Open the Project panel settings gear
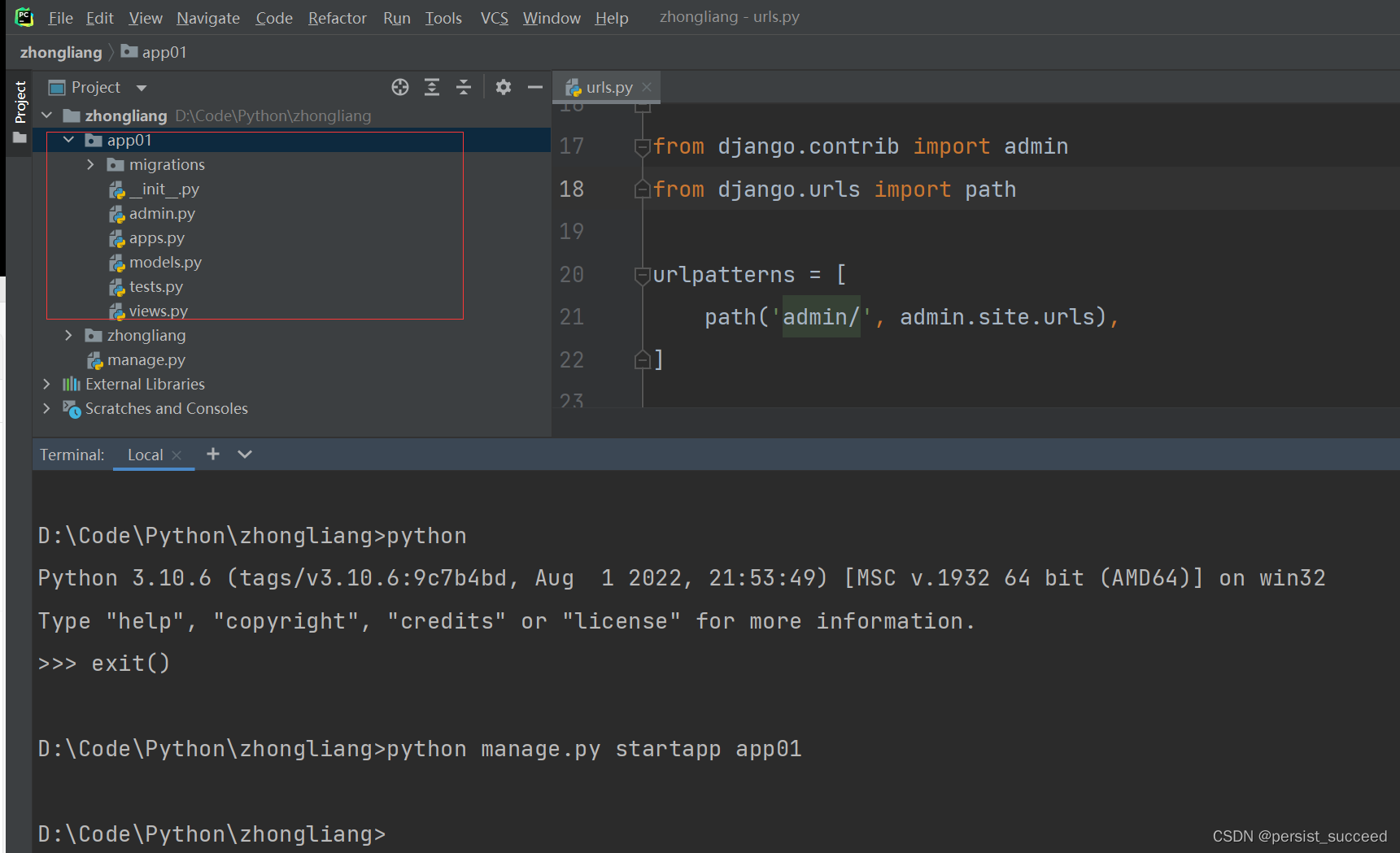Screen dimensions: 1400x853 click(504, 87)
